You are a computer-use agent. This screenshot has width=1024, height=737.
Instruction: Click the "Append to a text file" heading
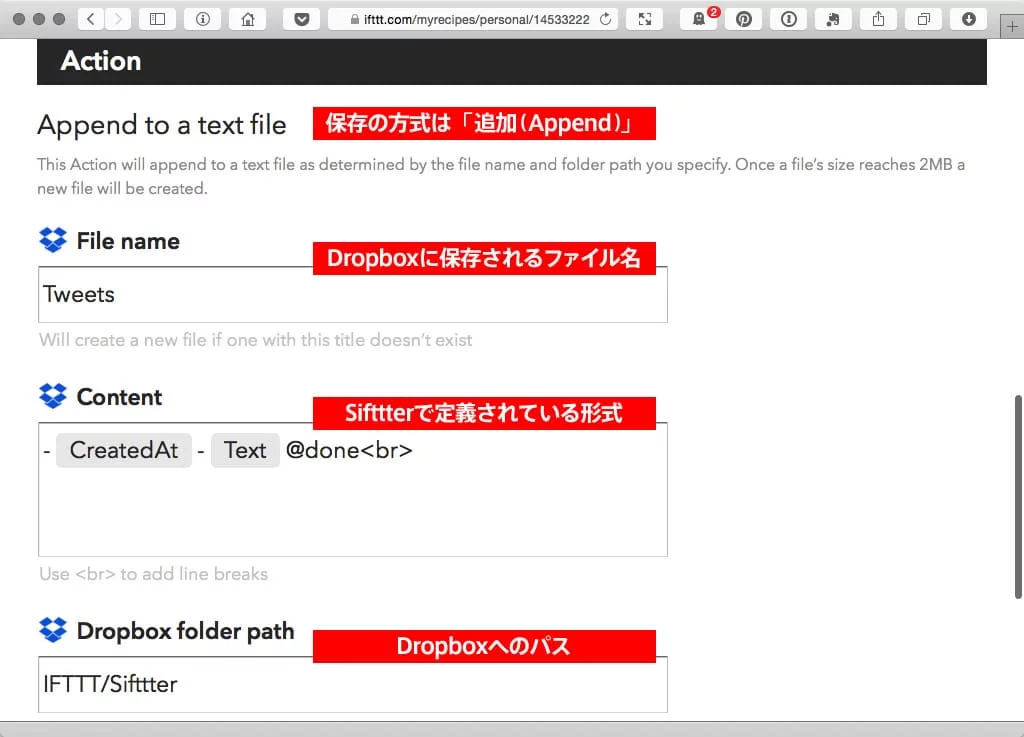tap(162, 125)
